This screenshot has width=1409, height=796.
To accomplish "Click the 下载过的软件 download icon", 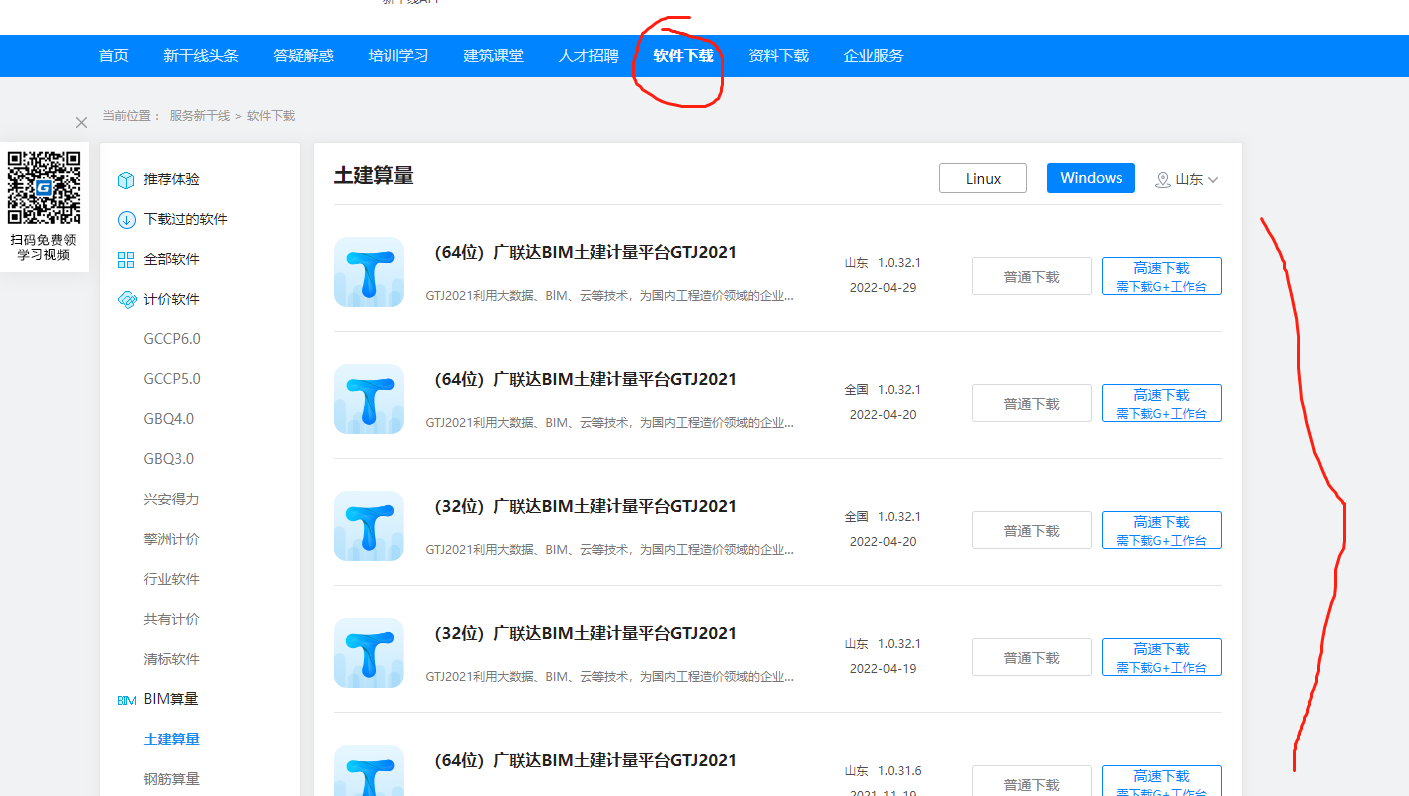I will (126, 220).
